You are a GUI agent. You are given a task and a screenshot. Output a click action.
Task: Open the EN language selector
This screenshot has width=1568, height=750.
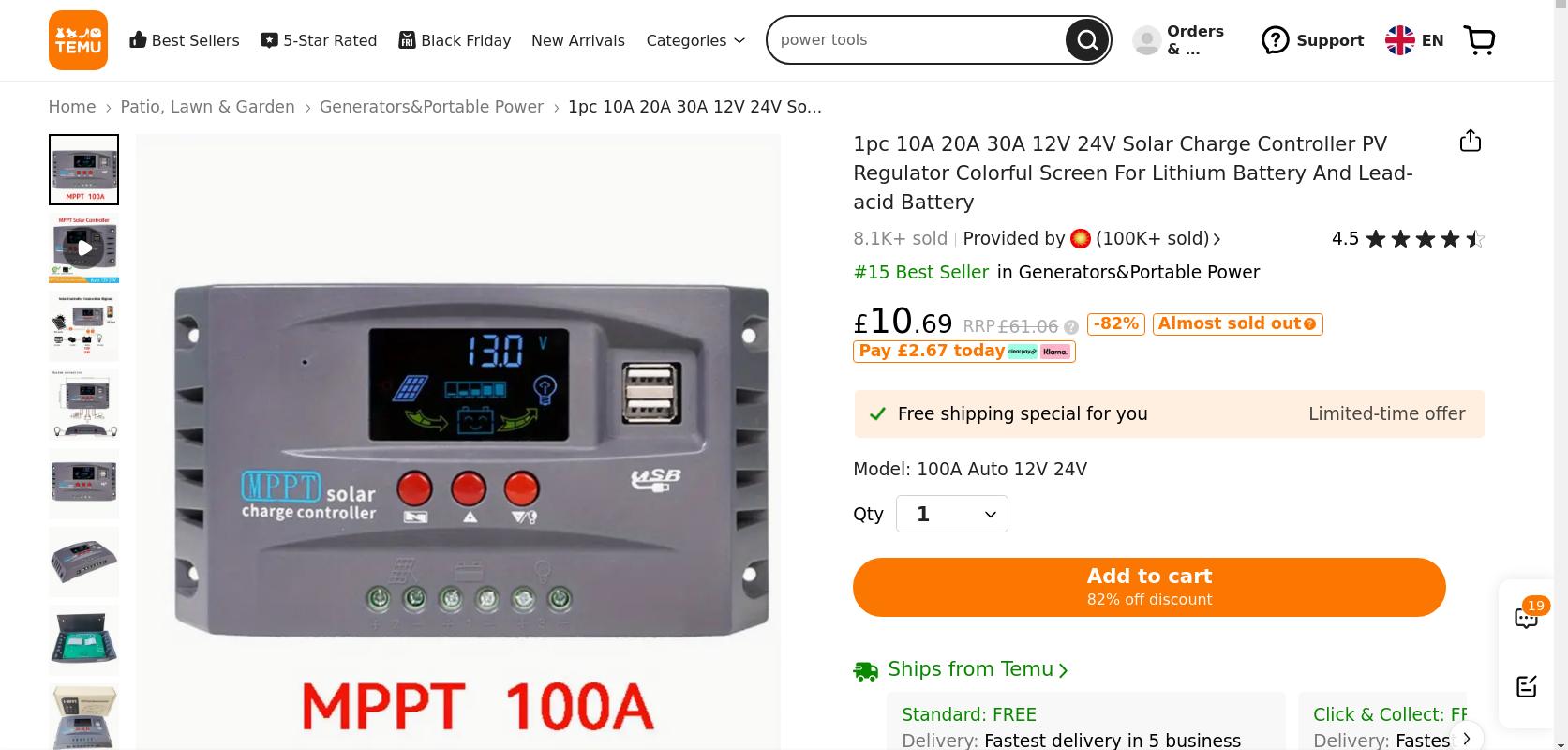(x=1414, y=40)
